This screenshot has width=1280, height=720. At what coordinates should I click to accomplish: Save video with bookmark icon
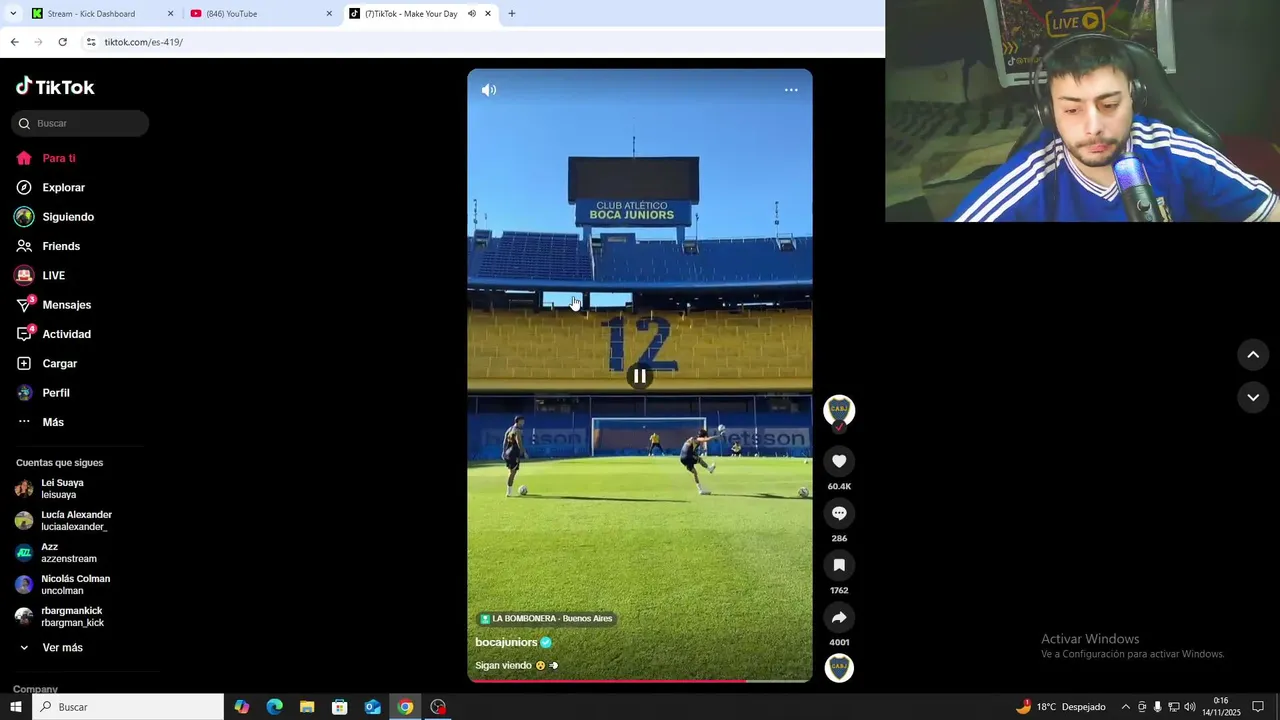click(x=839, y=565)
